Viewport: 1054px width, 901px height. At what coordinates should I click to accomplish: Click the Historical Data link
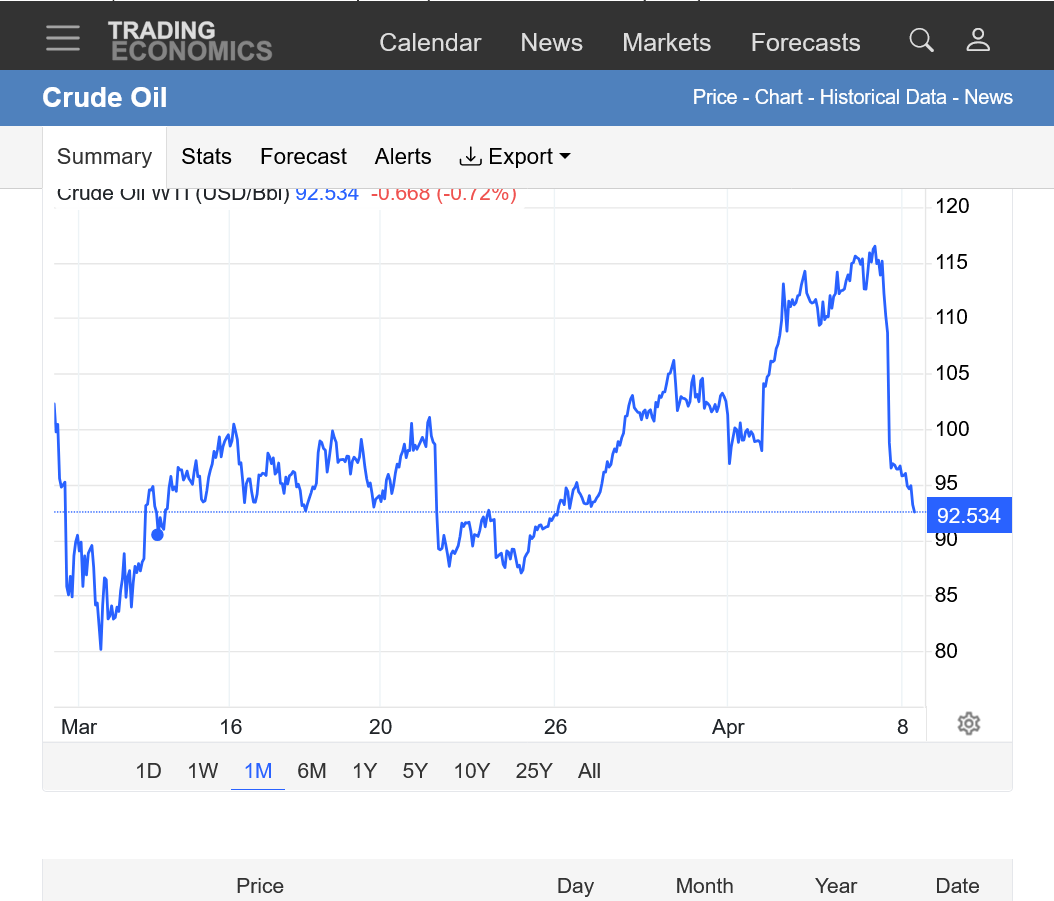tap(883, 97)
